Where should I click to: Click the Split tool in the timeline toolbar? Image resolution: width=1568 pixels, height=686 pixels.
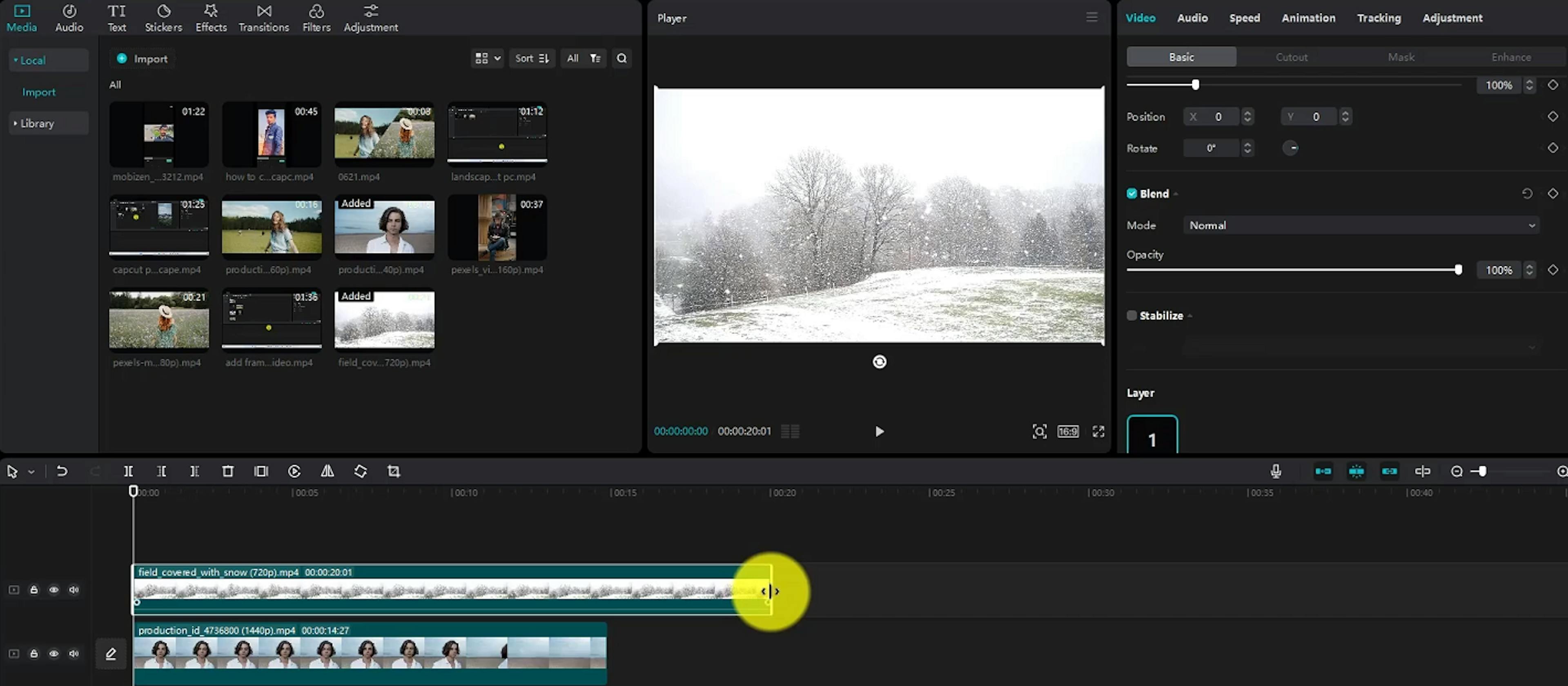[x=128, y=471]
